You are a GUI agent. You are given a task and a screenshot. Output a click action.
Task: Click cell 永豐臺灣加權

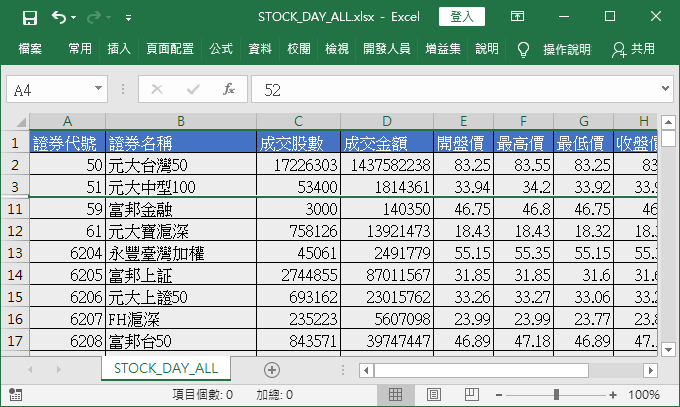pos(181,253)
